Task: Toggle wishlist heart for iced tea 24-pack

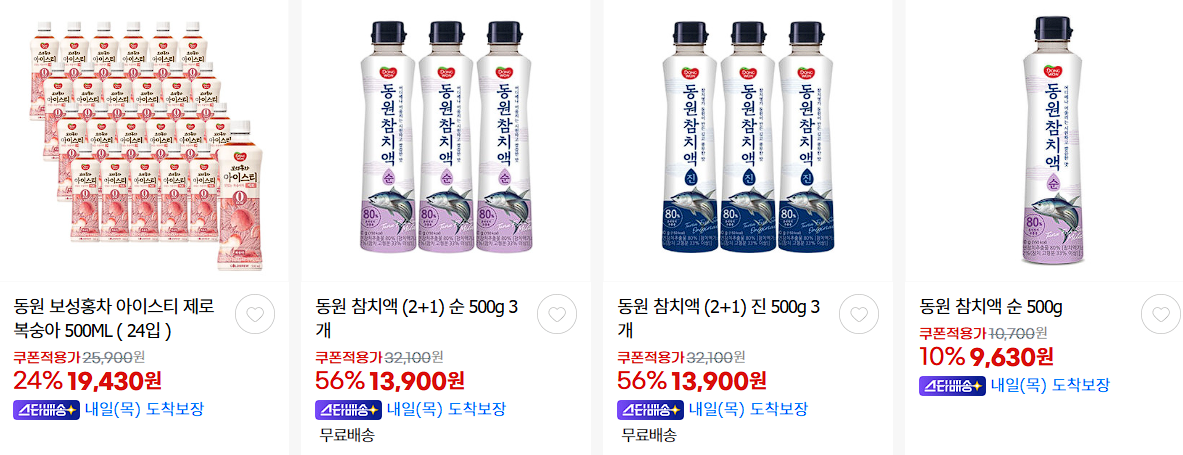Action: [x=255, y=315]
